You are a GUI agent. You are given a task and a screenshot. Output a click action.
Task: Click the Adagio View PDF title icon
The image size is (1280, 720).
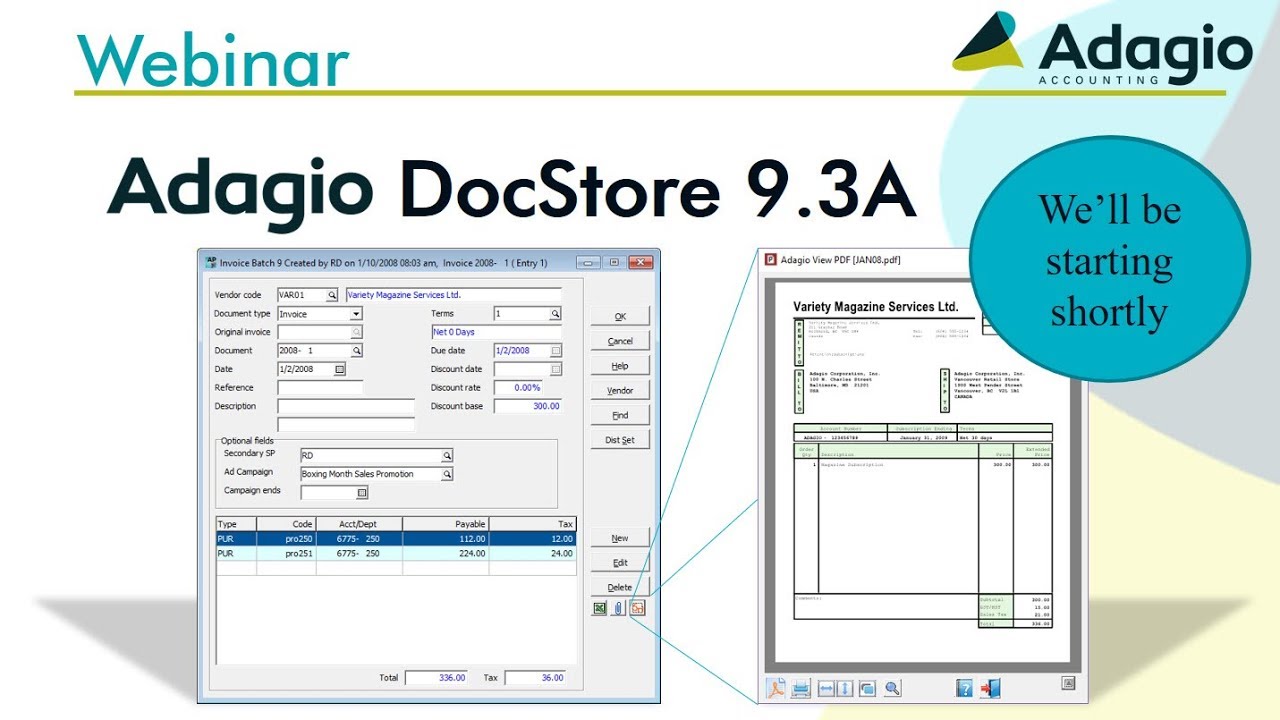click(771, 259)
